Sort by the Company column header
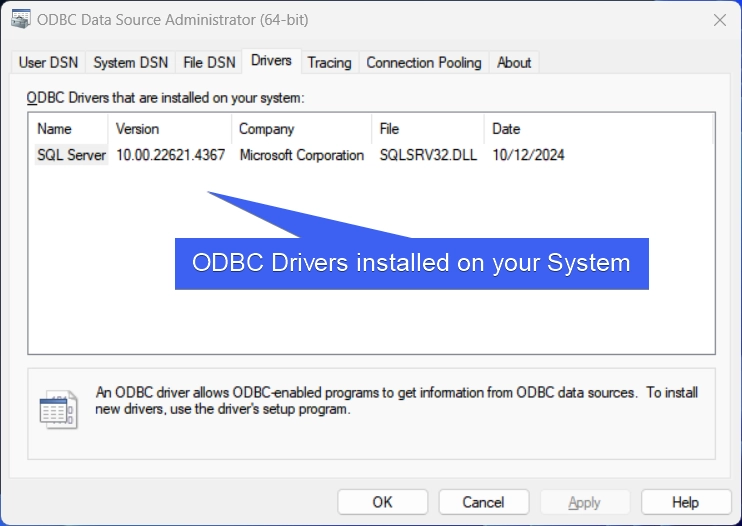The height and width of the screenshot is (526, 742). 302,129
